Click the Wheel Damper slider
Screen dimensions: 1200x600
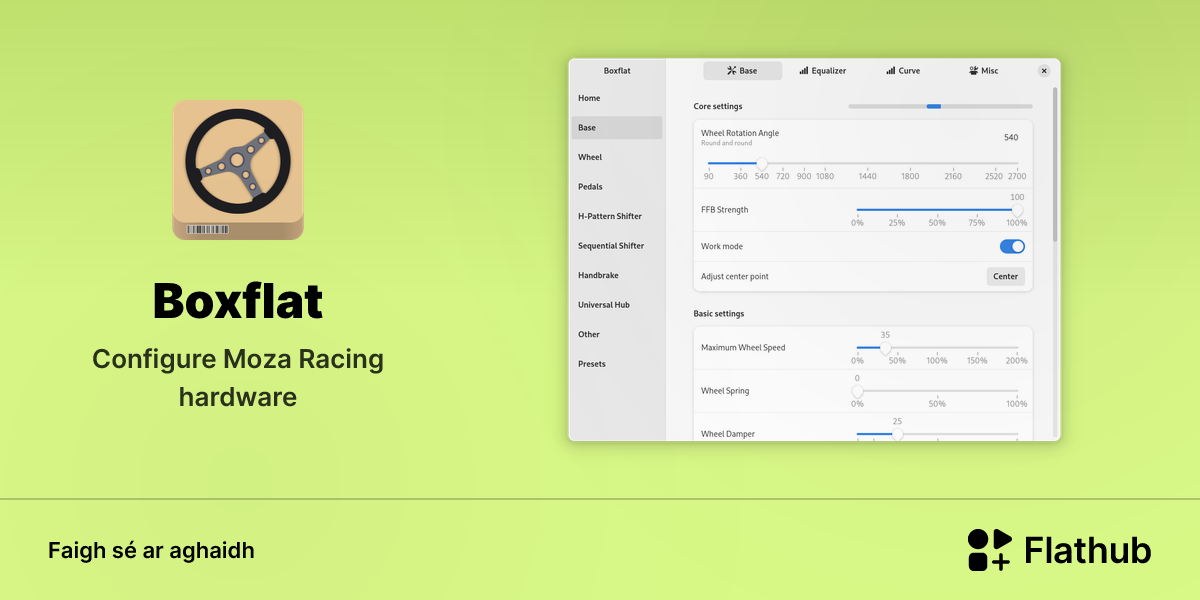937,434
